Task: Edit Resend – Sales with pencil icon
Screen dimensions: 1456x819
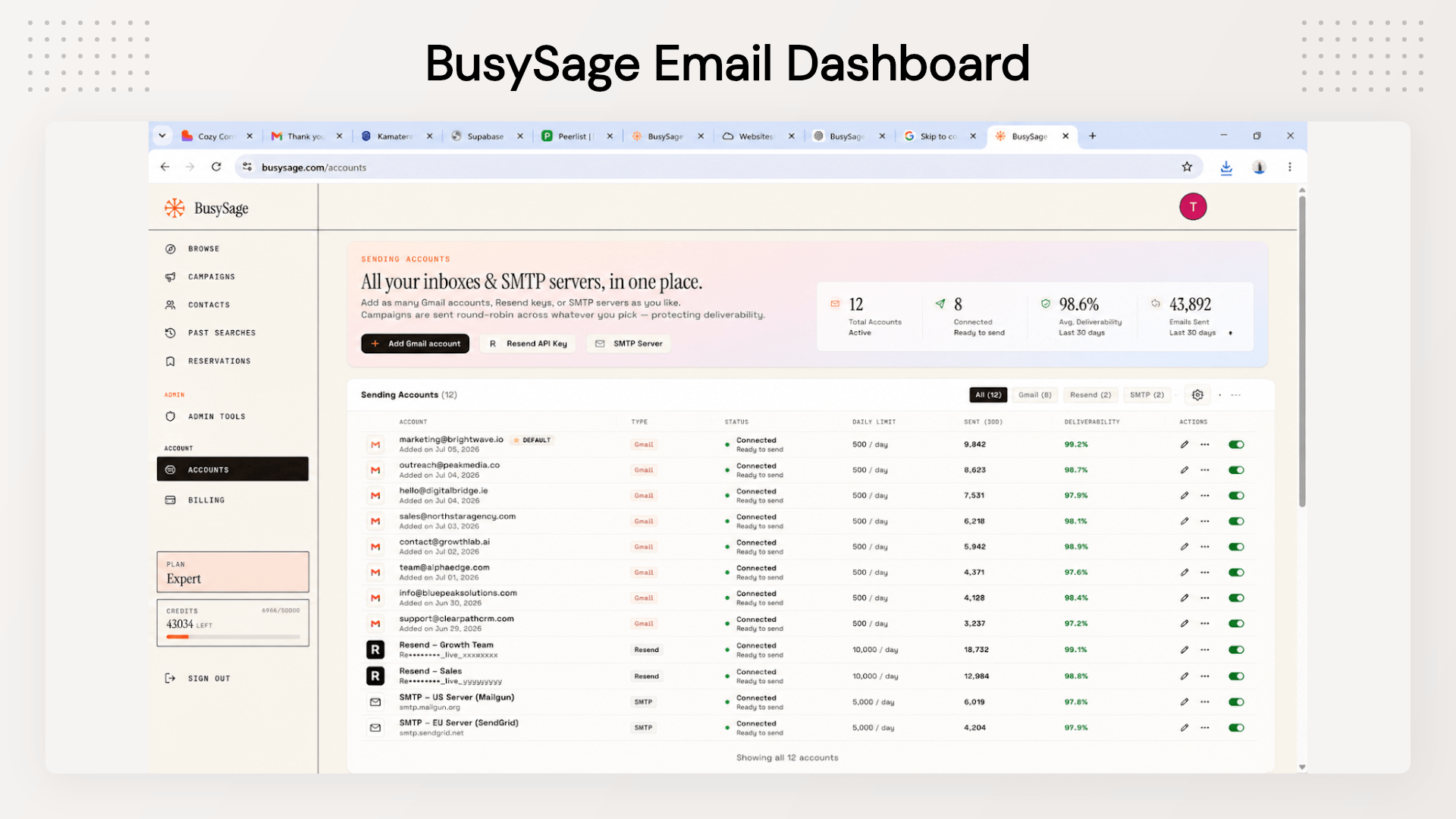Action: 1184,676
